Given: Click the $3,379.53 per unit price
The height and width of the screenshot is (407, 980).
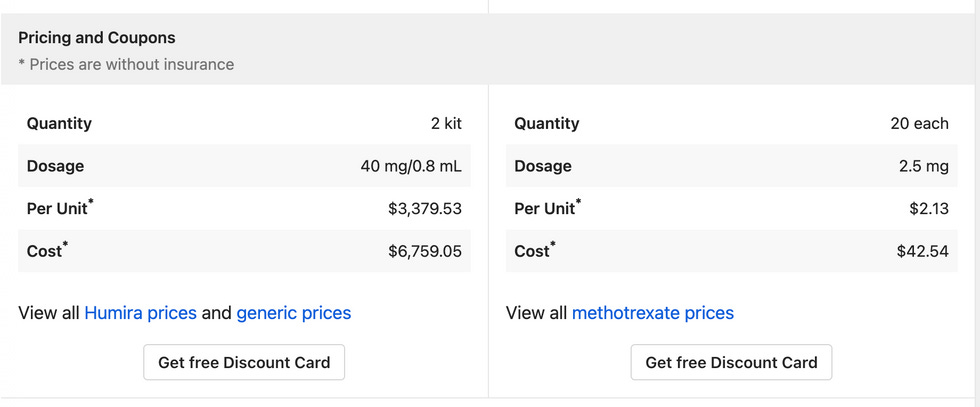Looking at the screenshot, I should tap(425, 209).
